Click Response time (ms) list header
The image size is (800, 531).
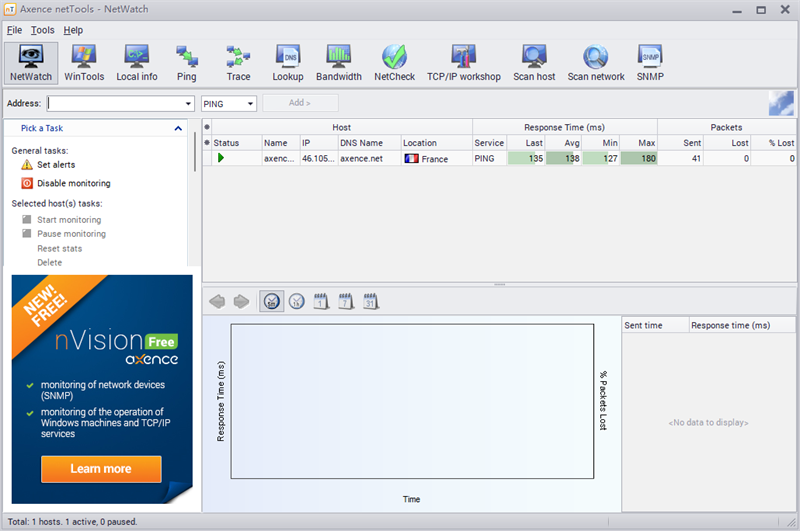(742, 325)
